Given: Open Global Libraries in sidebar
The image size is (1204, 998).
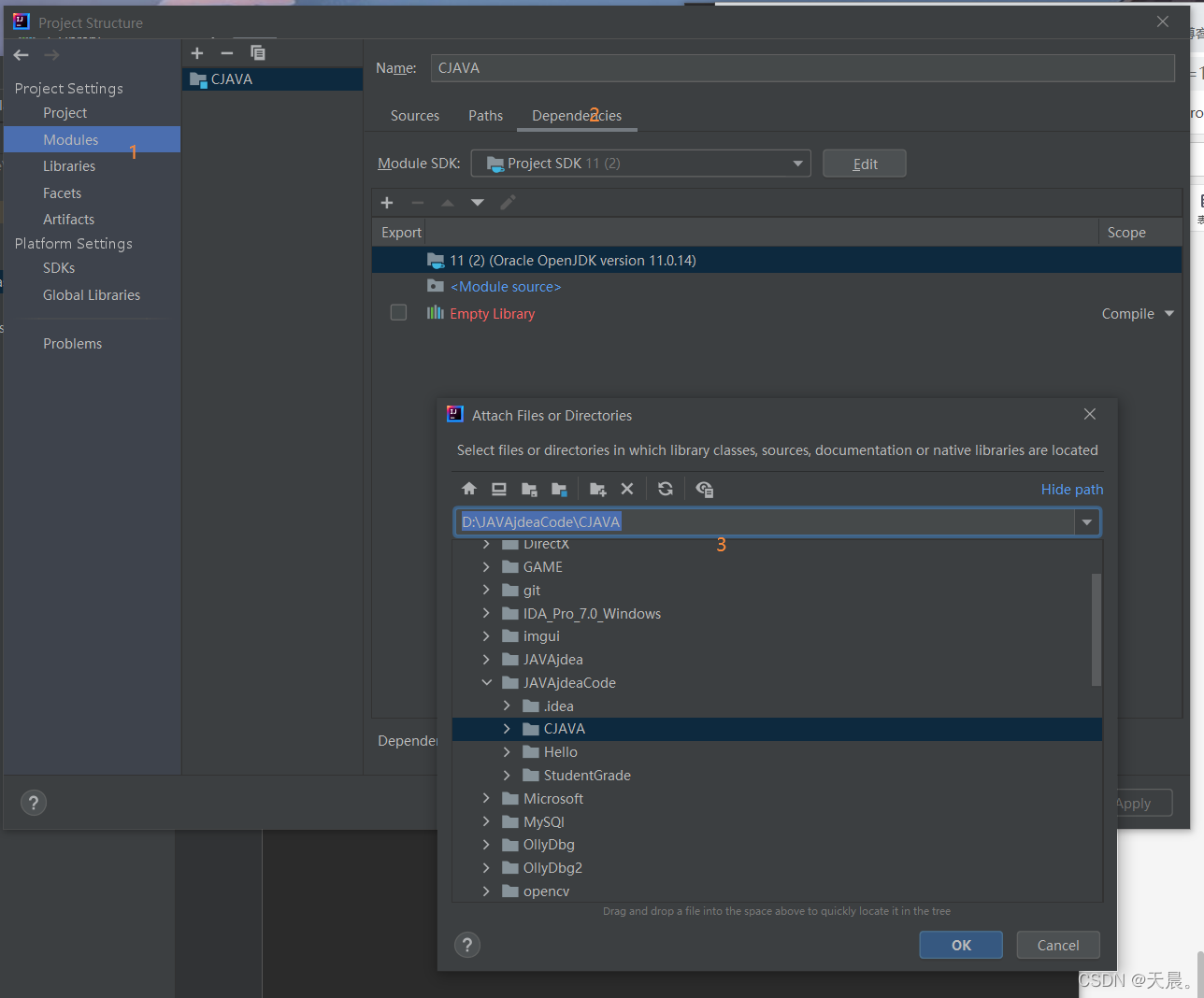Looking at the screenshot, I should [92, 295].
